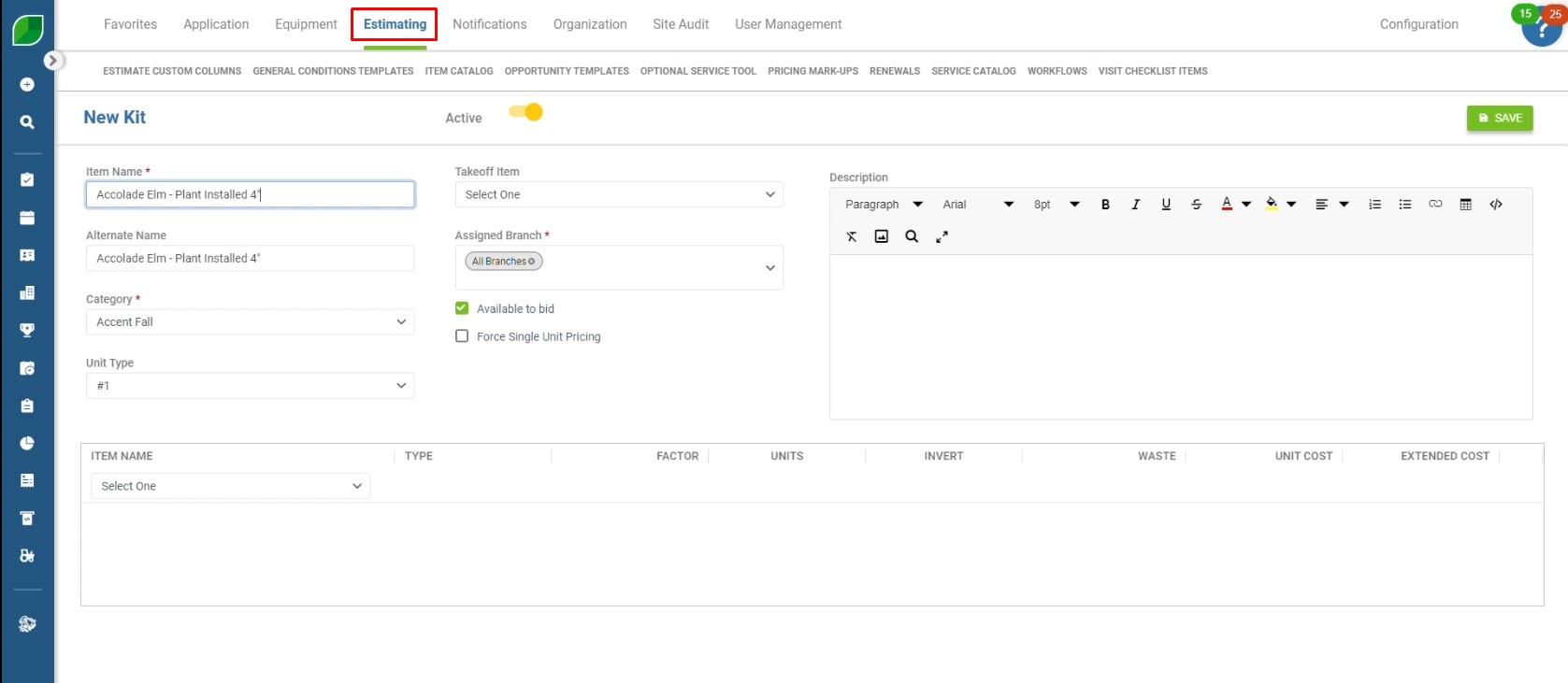The width and height of the screenshot is (1568, 683).
Task: Open the tractor equipment sidebar icon
Action: 27,555
